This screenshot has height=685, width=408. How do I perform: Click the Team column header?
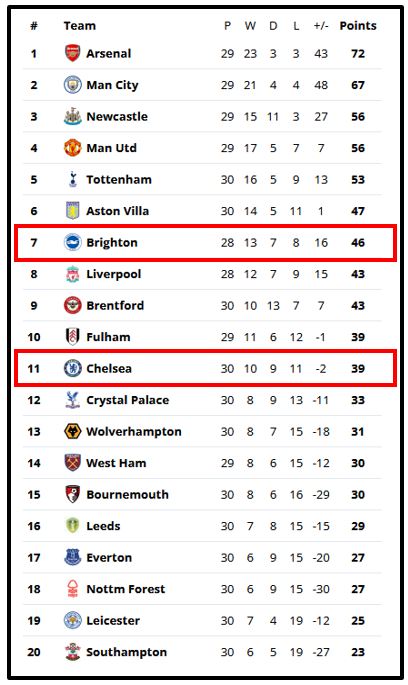80,26
